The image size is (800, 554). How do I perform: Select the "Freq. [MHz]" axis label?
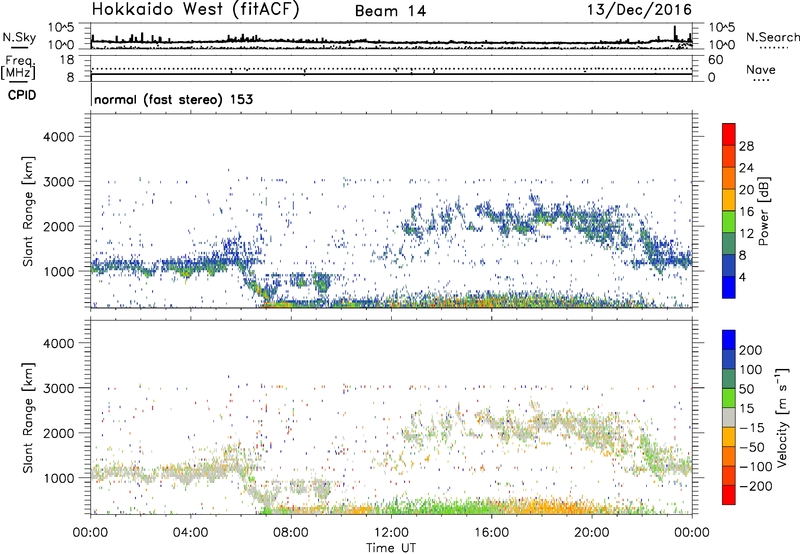click(x=19, y=67)
